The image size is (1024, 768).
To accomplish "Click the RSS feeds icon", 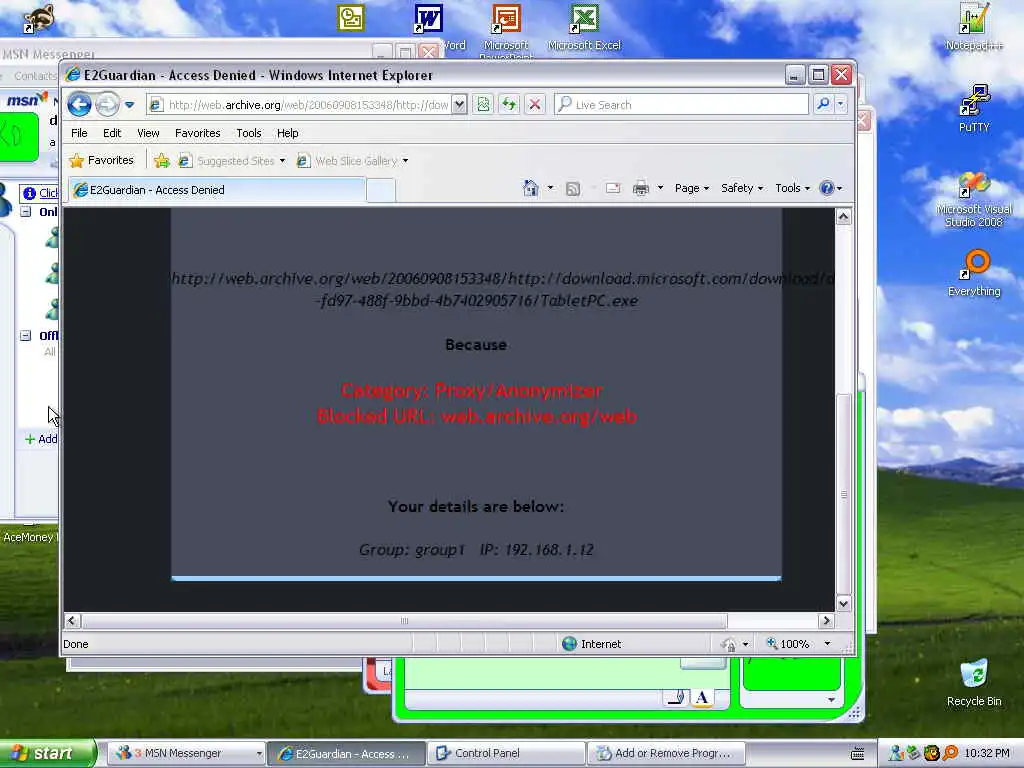I will (573, 189).
